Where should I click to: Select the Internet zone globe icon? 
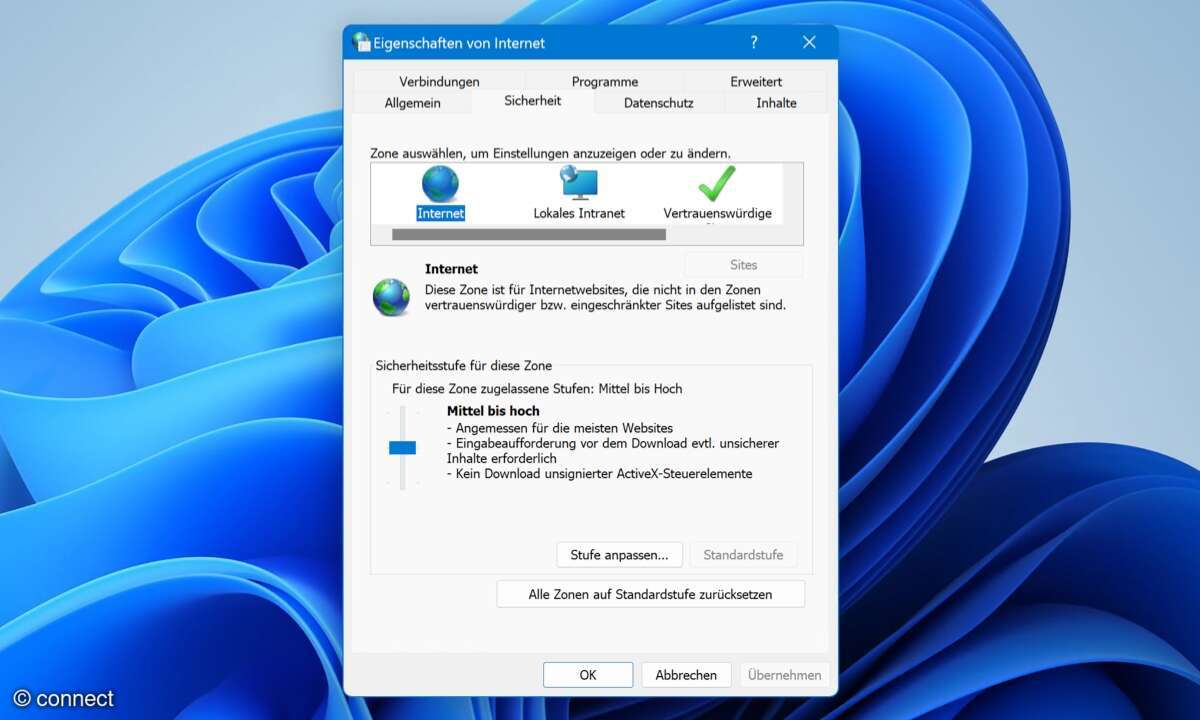(440, 185)
